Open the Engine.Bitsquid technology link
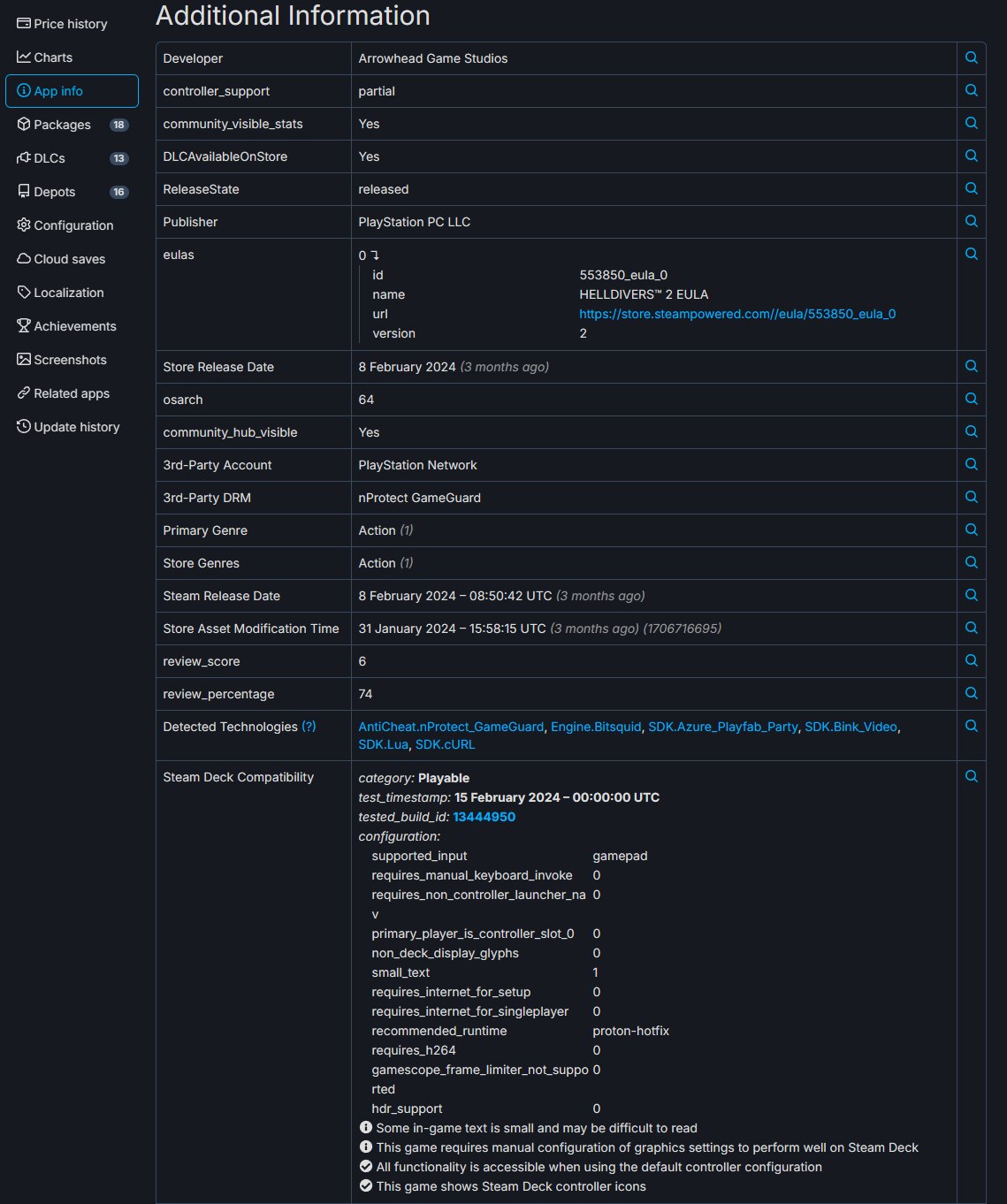 (x=596, y=727)
